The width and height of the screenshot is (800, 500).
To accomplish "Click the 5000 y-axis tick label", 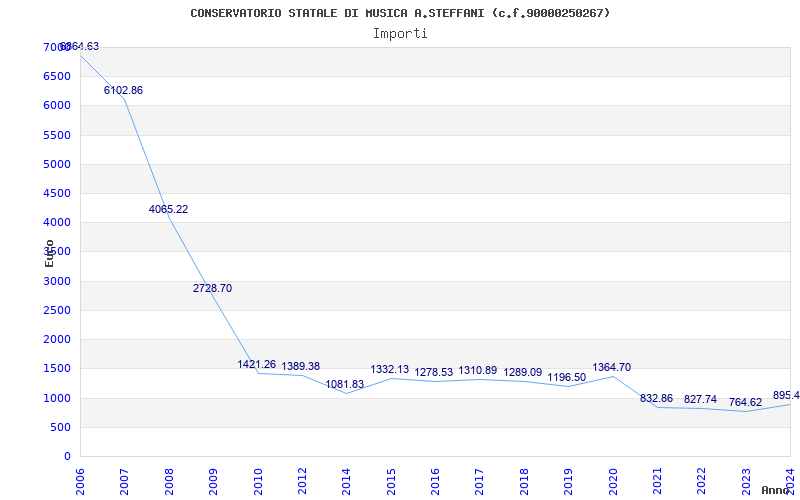I will click(x=57, y=164).
